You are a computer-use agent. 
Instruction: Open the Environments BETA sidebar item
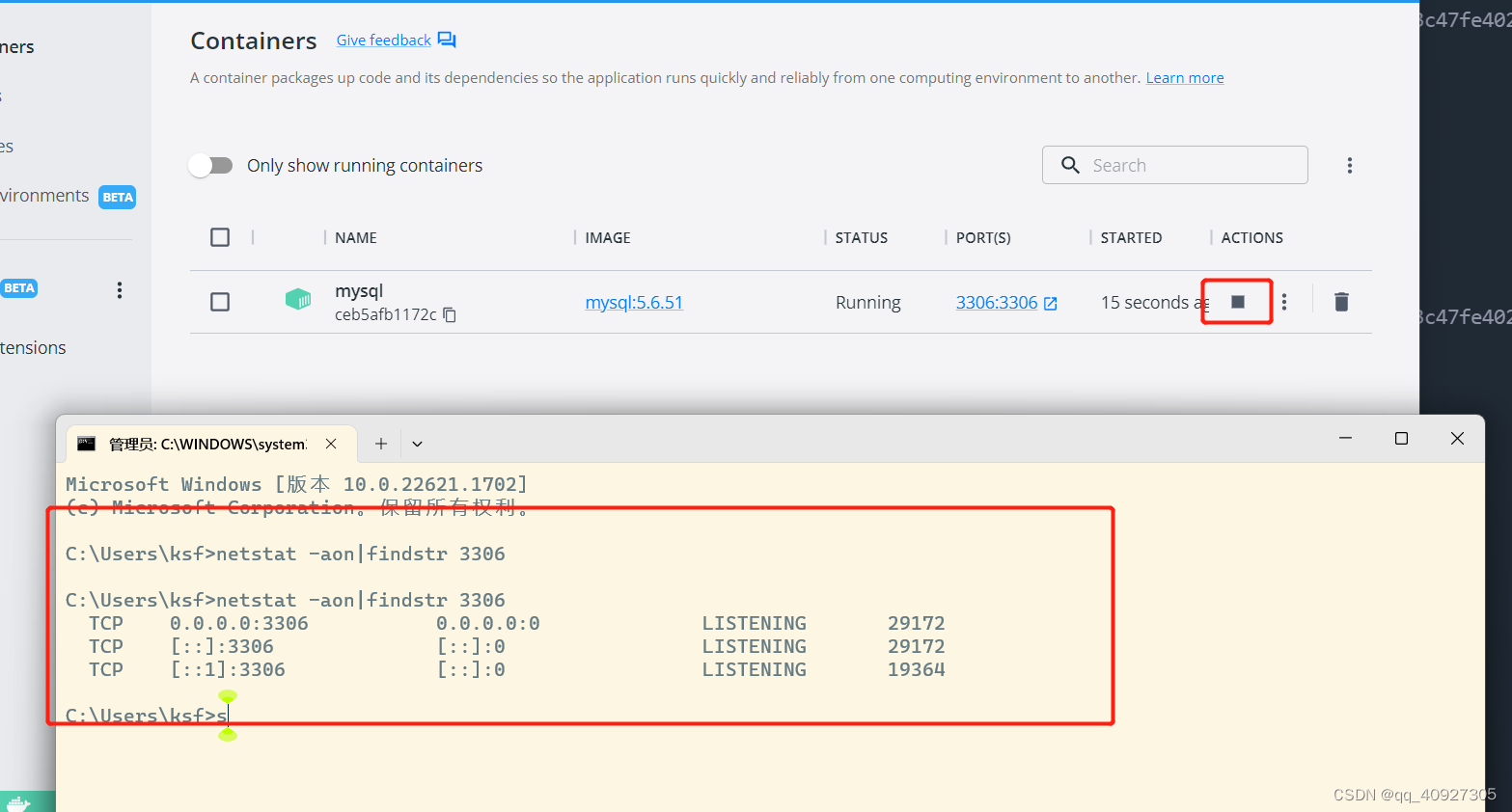[68, 196]
